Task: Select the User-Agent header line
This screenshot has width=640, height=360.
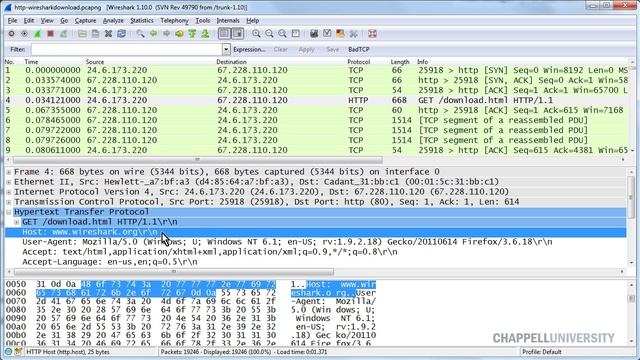Action: (x=287, y=242)
